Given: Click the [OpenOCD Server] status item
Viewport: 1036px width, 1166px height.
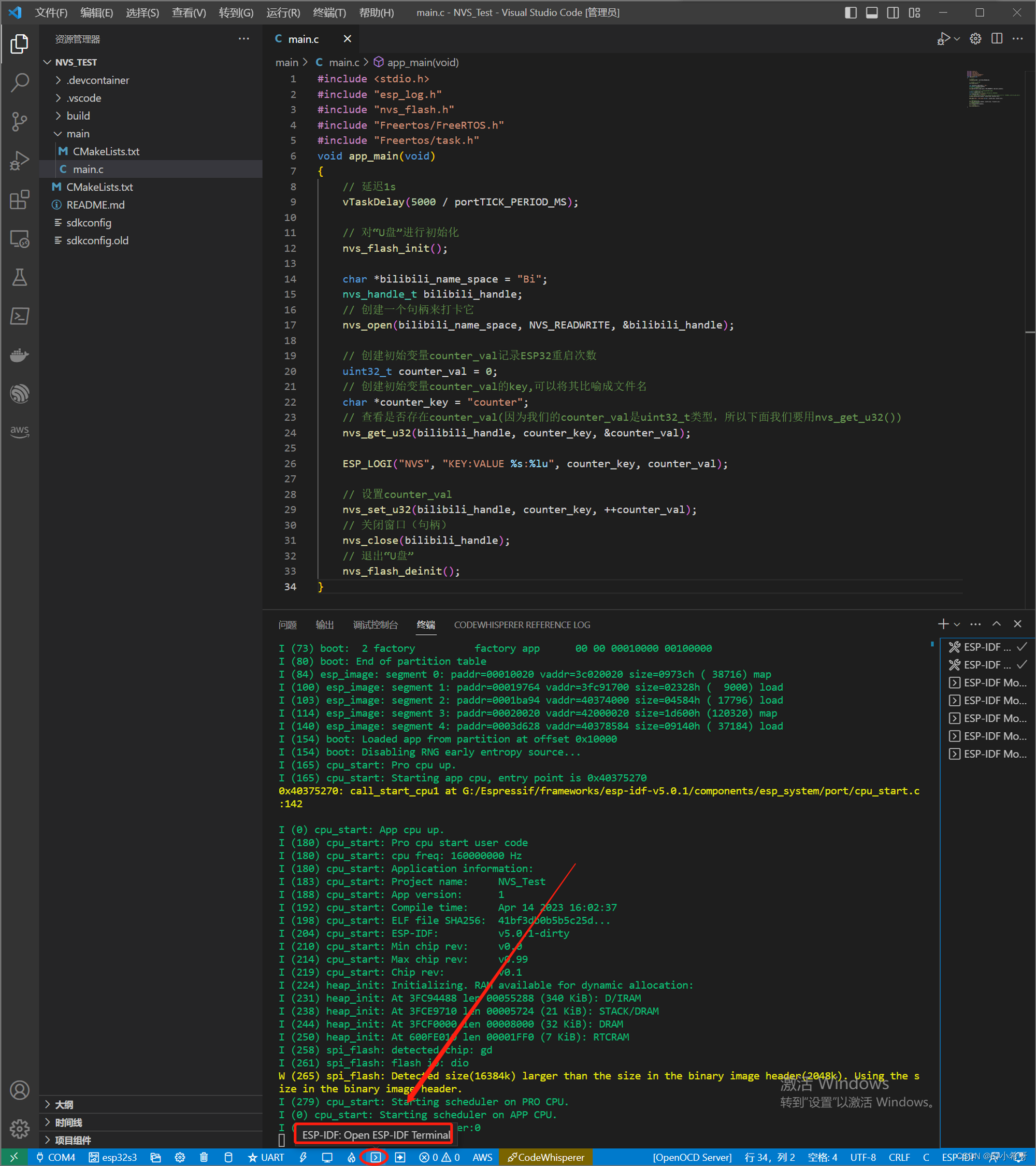Looking at the screenshot, I should coord(692,1157).
